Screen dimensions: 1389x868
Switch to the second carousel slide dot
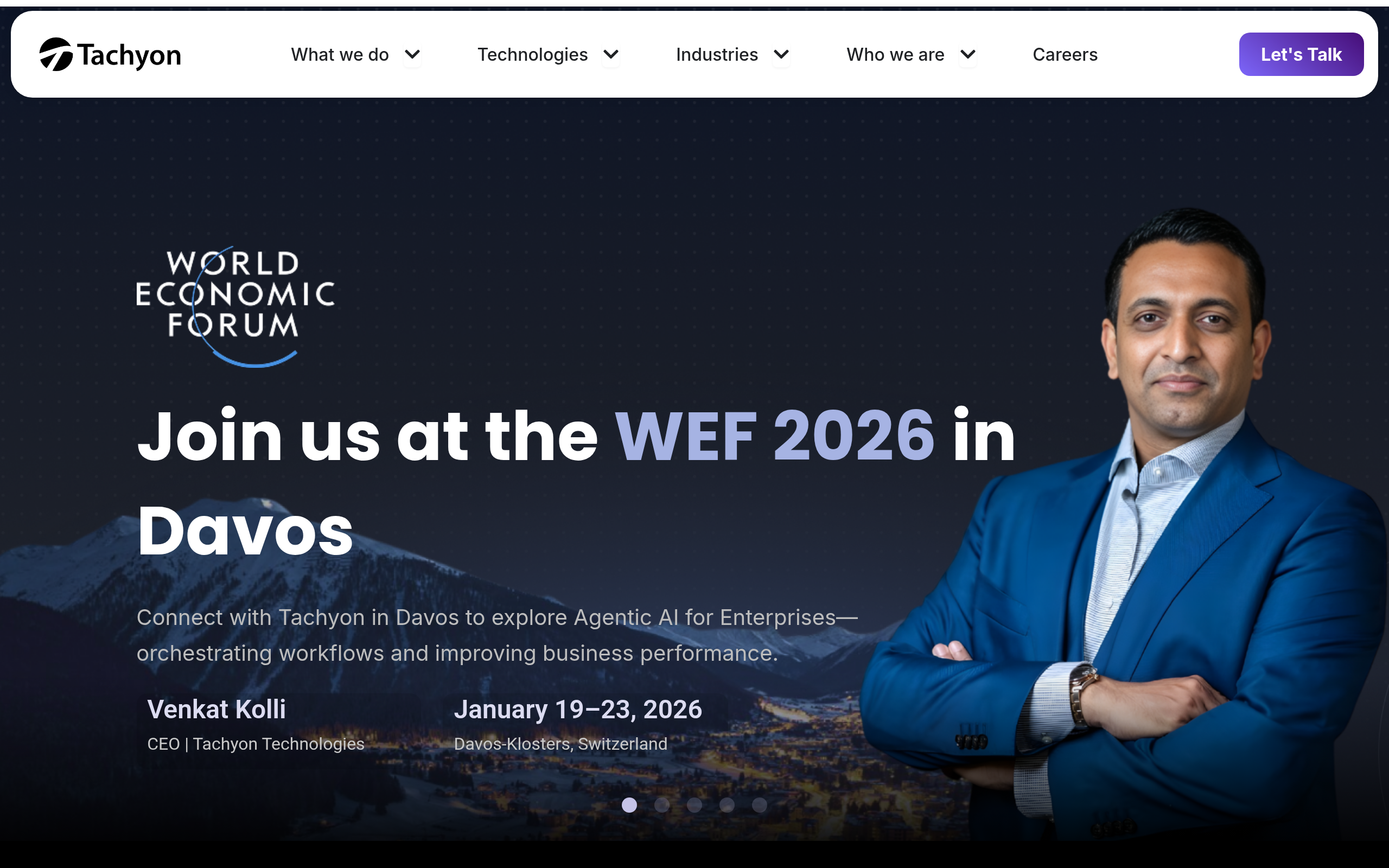tap(662, 805)
